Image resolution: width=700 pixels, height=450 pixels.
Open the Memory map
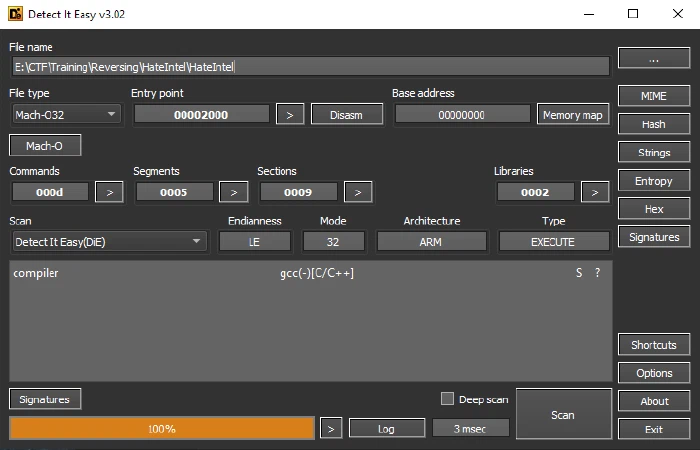tap(573, 115)
